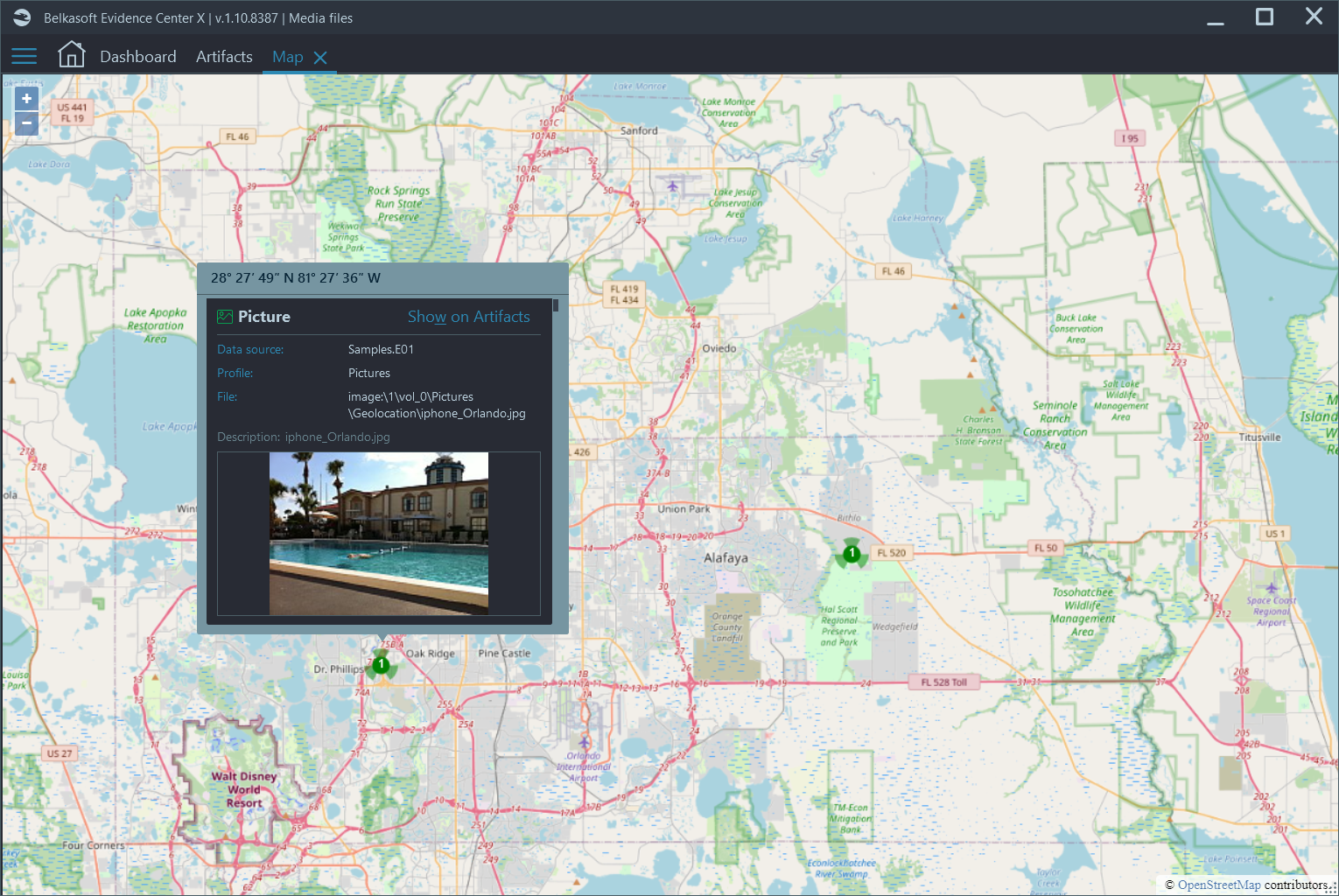
Task: Click the Description: iphone_Orlando.jpg line
Action: tap(304, 437)
